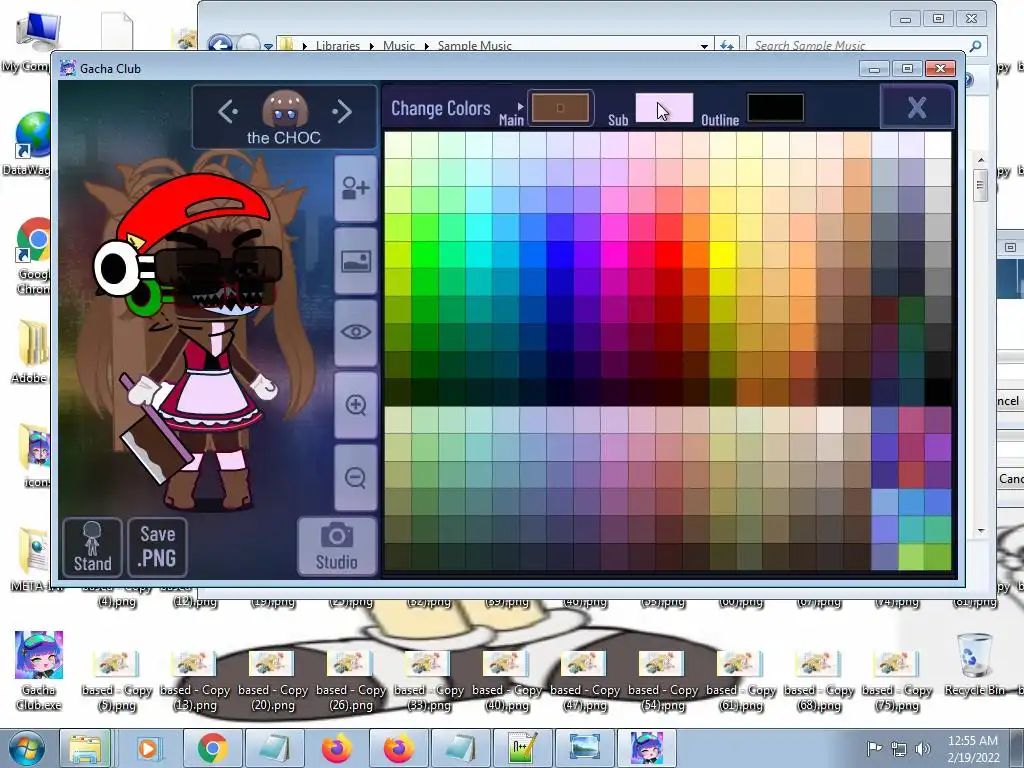Close the Change Colors panel with X

coord(917,107)
